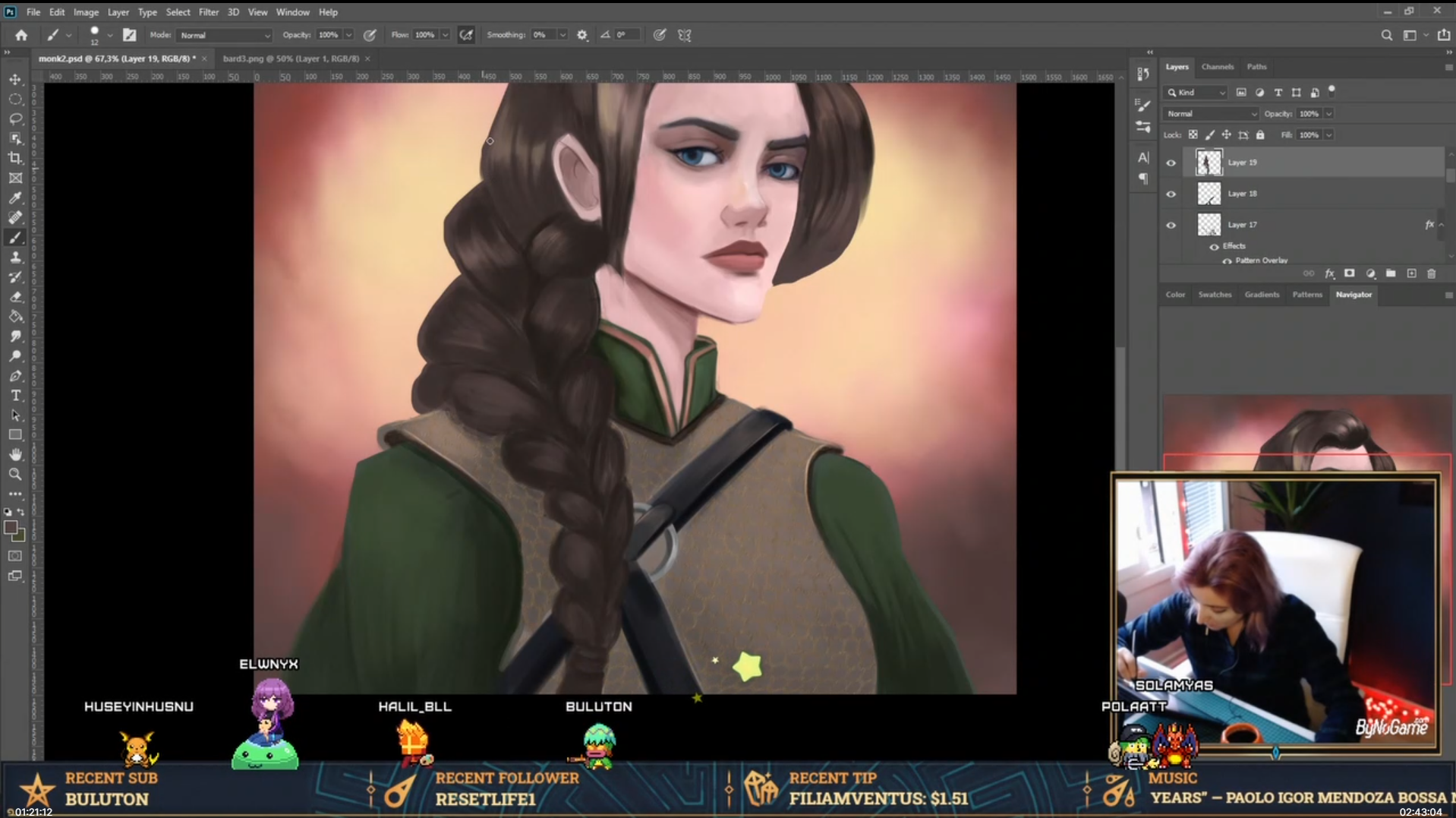Select the Crop tool
Screen dimensions: 1456x818
tap(15, 158)
